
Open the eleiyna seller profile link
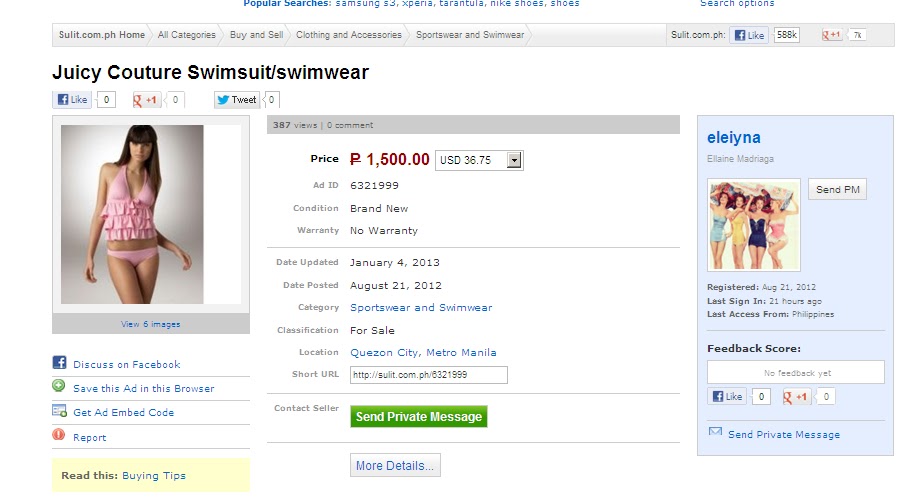(733, 137)
